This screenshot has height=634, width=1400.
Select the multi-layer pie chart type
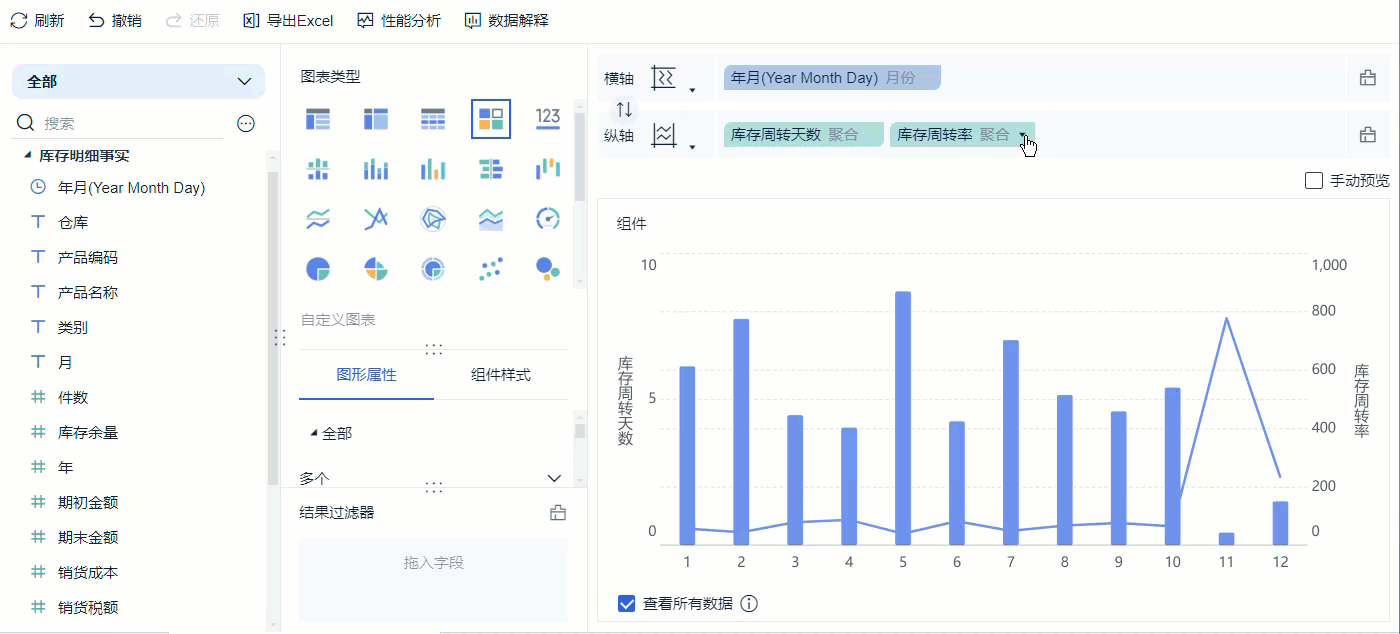433,269
